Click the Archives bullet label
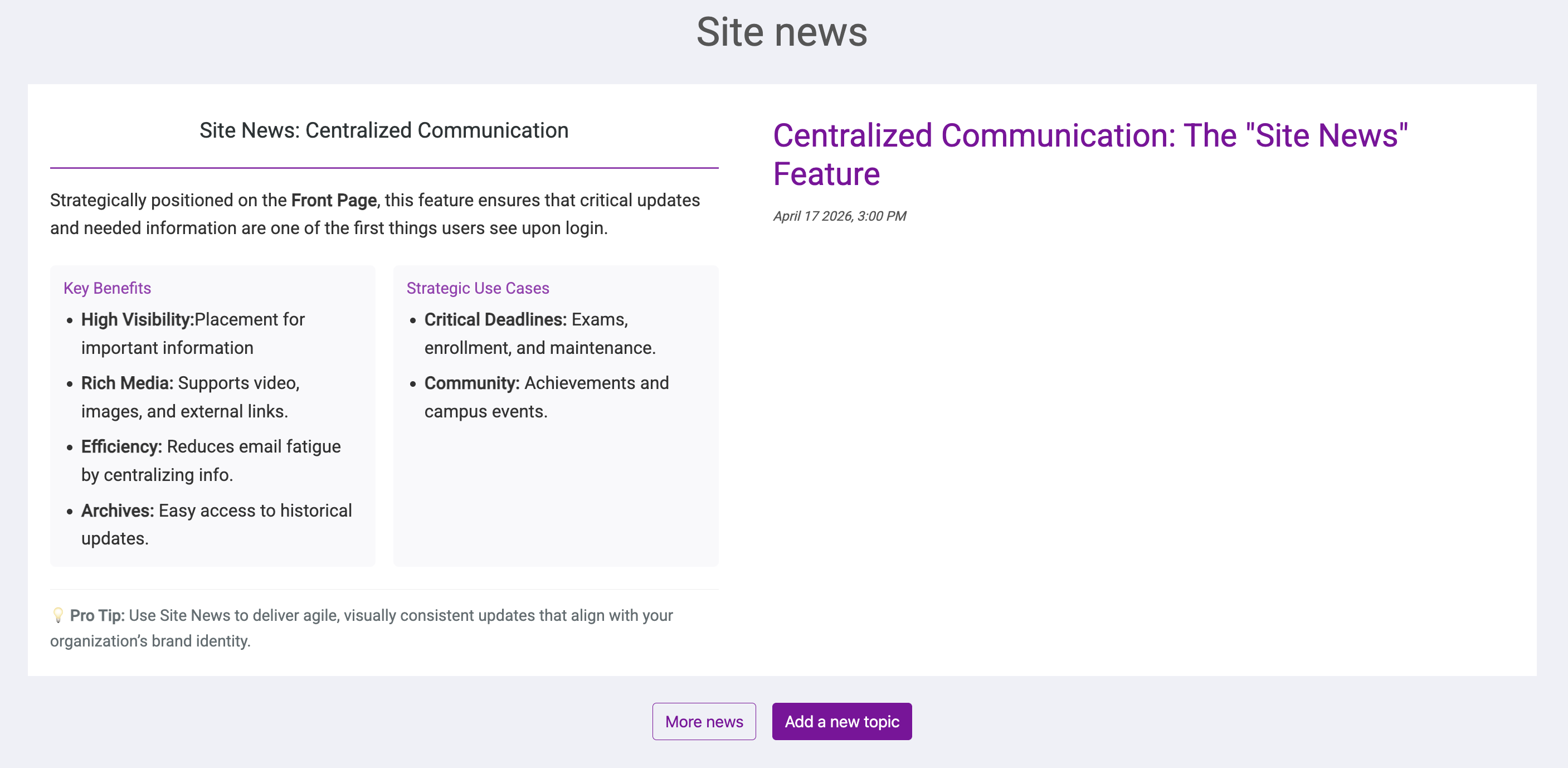1568x768 pixels. click(x=118, y=511)
